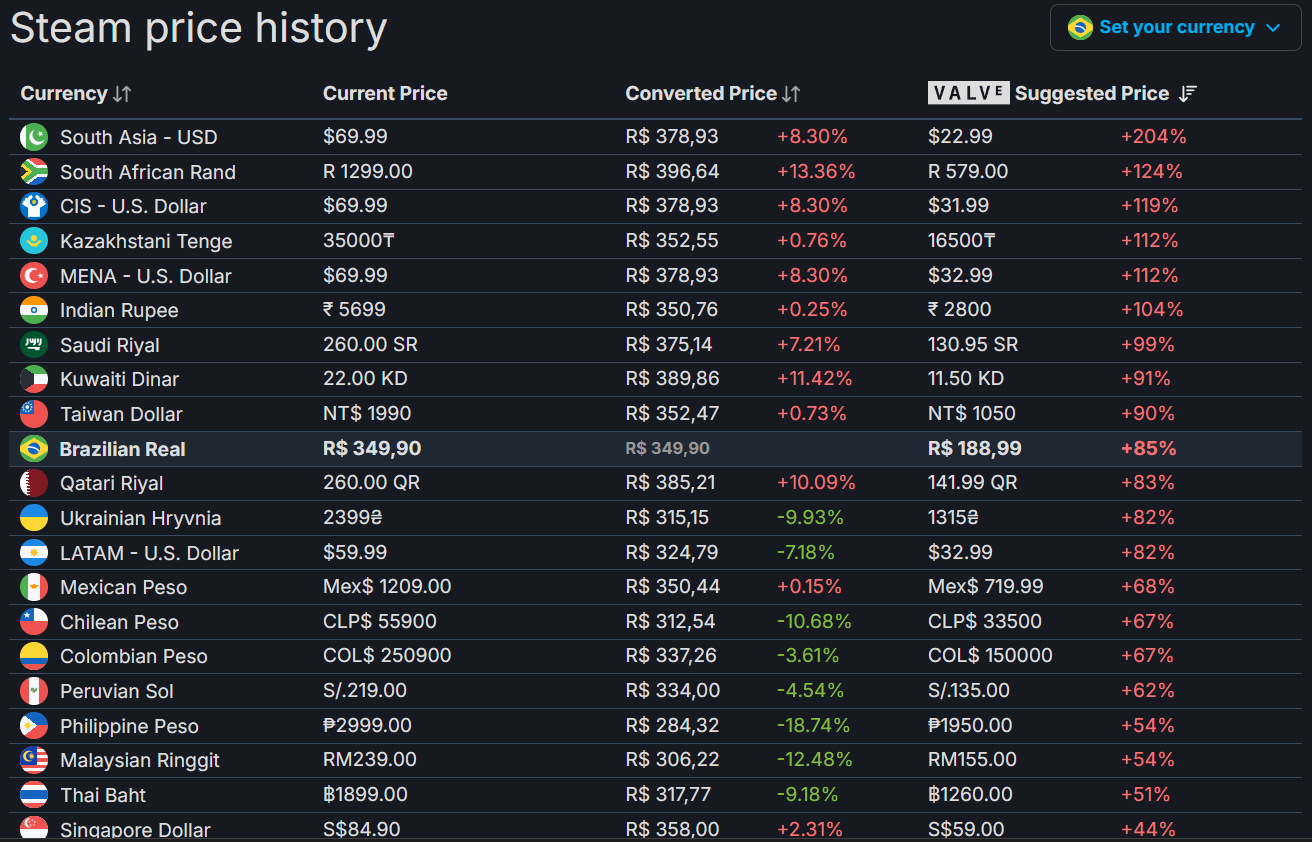The width and height of the screenshot is (1312, 842).
Task: Click the +85% suggested price difference
Action: pyautogui.click(x=1148, y=448)
